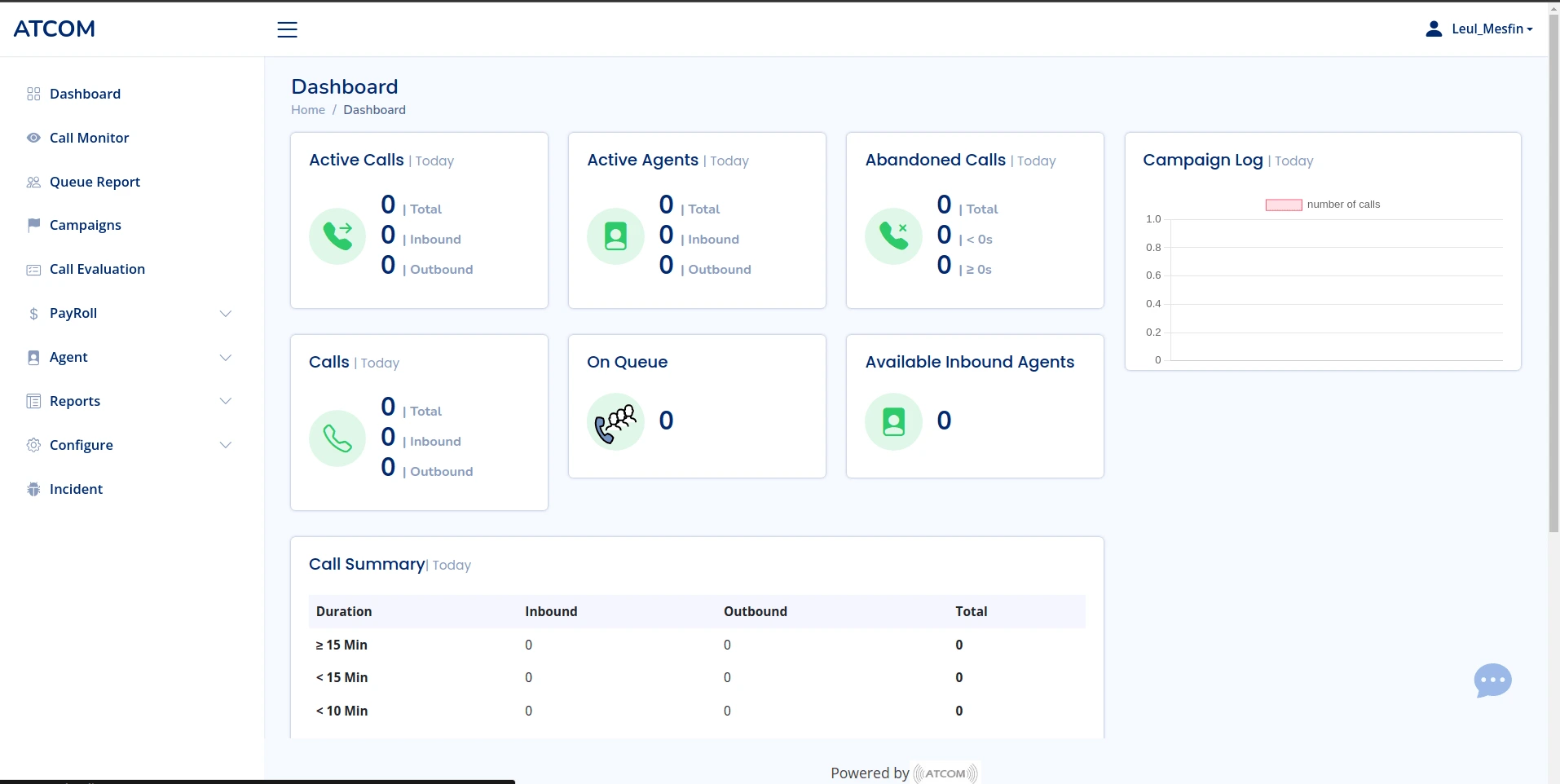The width and height of the screenshot is (1560, 784).
Task: Click the Configure gear icon
Action: [x=33, y=445]
